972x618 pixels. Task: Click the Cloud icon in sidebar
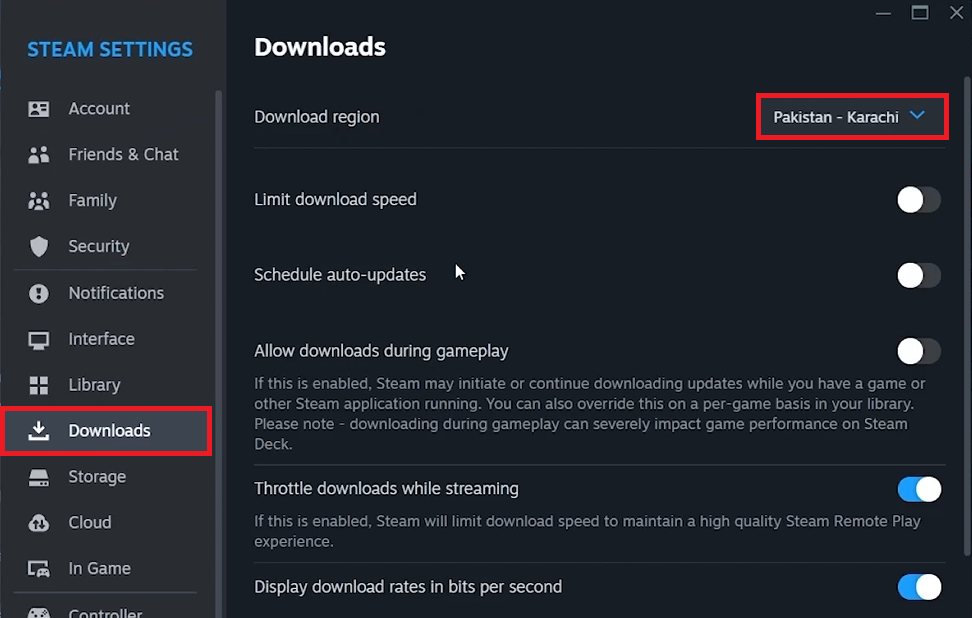tap(38, 523)
